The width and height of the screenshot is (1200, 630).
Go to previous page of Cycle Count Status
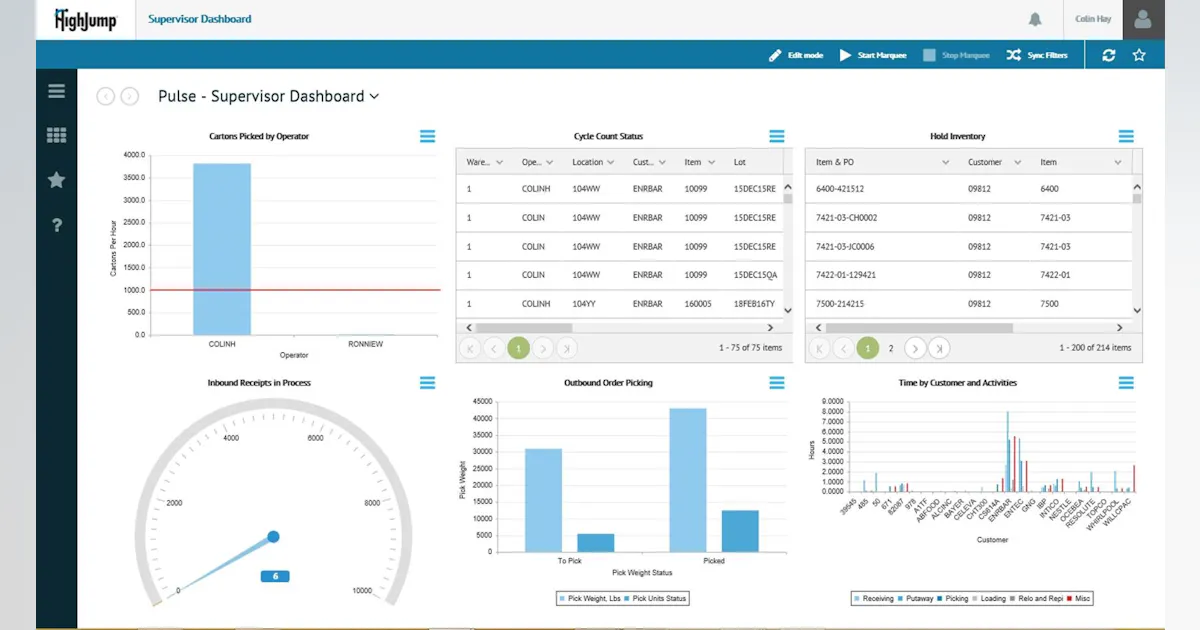(494, 348)
